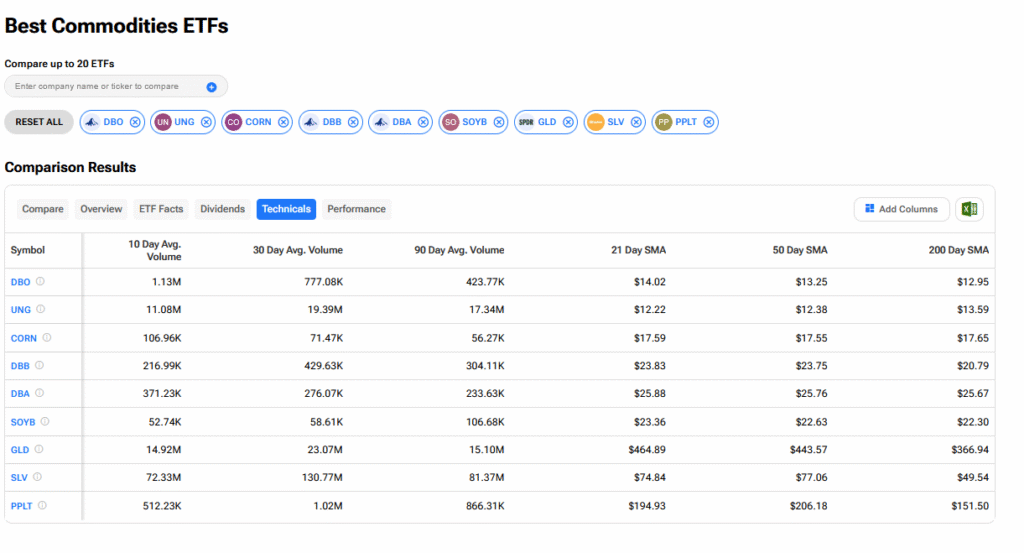
Task: Open the ETF Facts tab
Action: (x=161, y=209)
